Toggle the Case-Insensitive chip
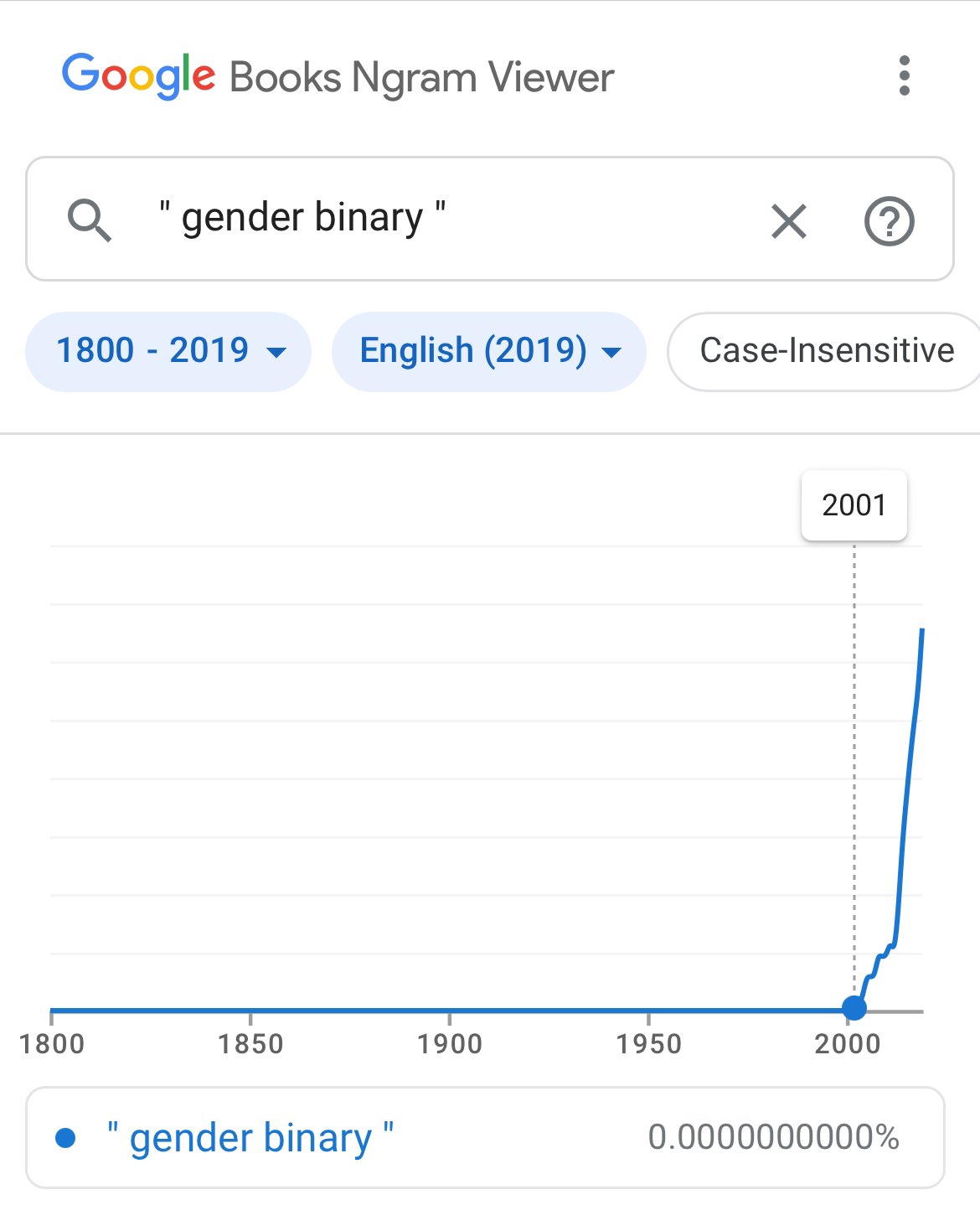980x1205 pixels. [x=826, y=350]
